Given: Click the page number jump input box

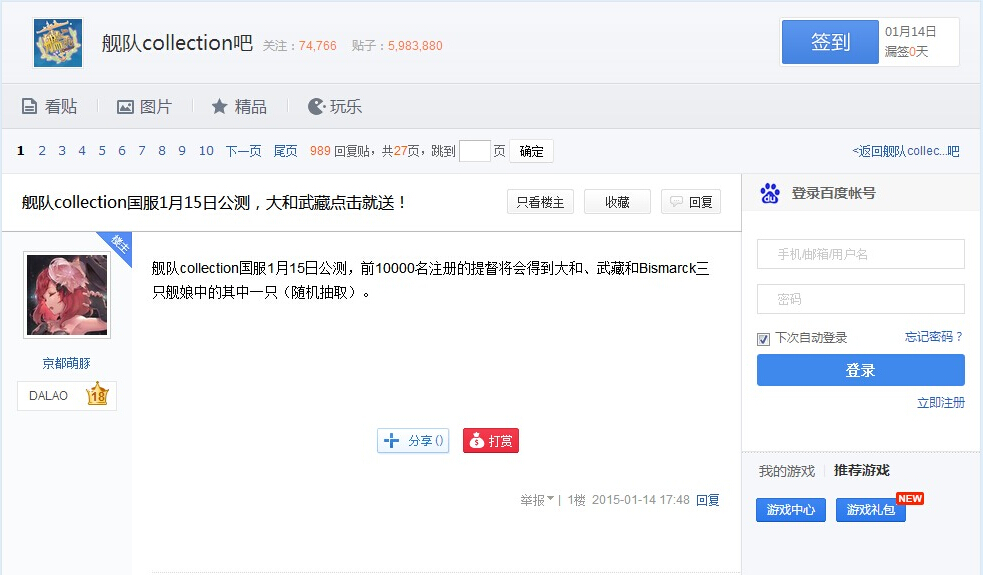Looking at the screenshot, I should tap(474, 151).
